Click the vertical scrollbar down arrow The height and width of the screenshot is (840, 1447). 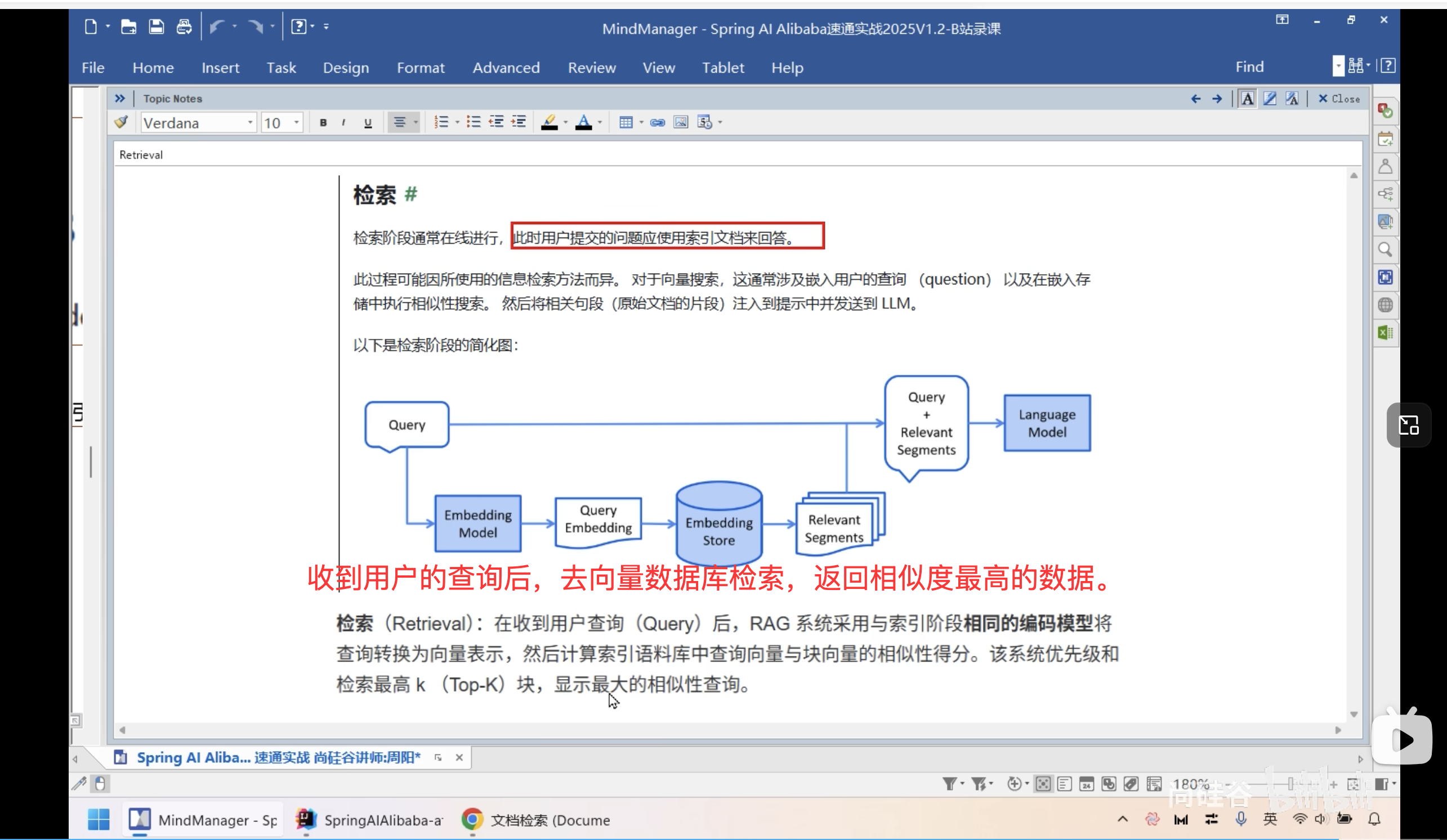pos(1354,714)
